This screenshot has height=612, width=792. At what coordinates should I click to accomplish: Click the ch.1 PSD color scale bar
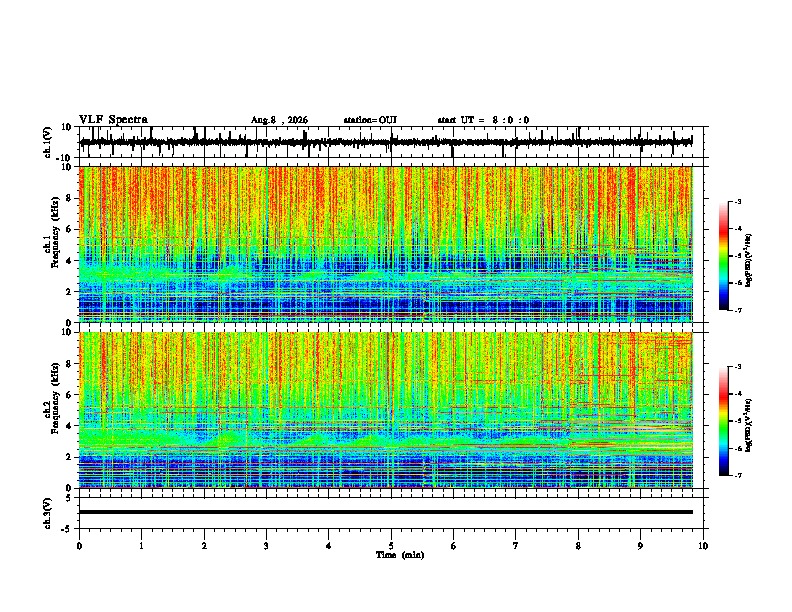[724, 256]
